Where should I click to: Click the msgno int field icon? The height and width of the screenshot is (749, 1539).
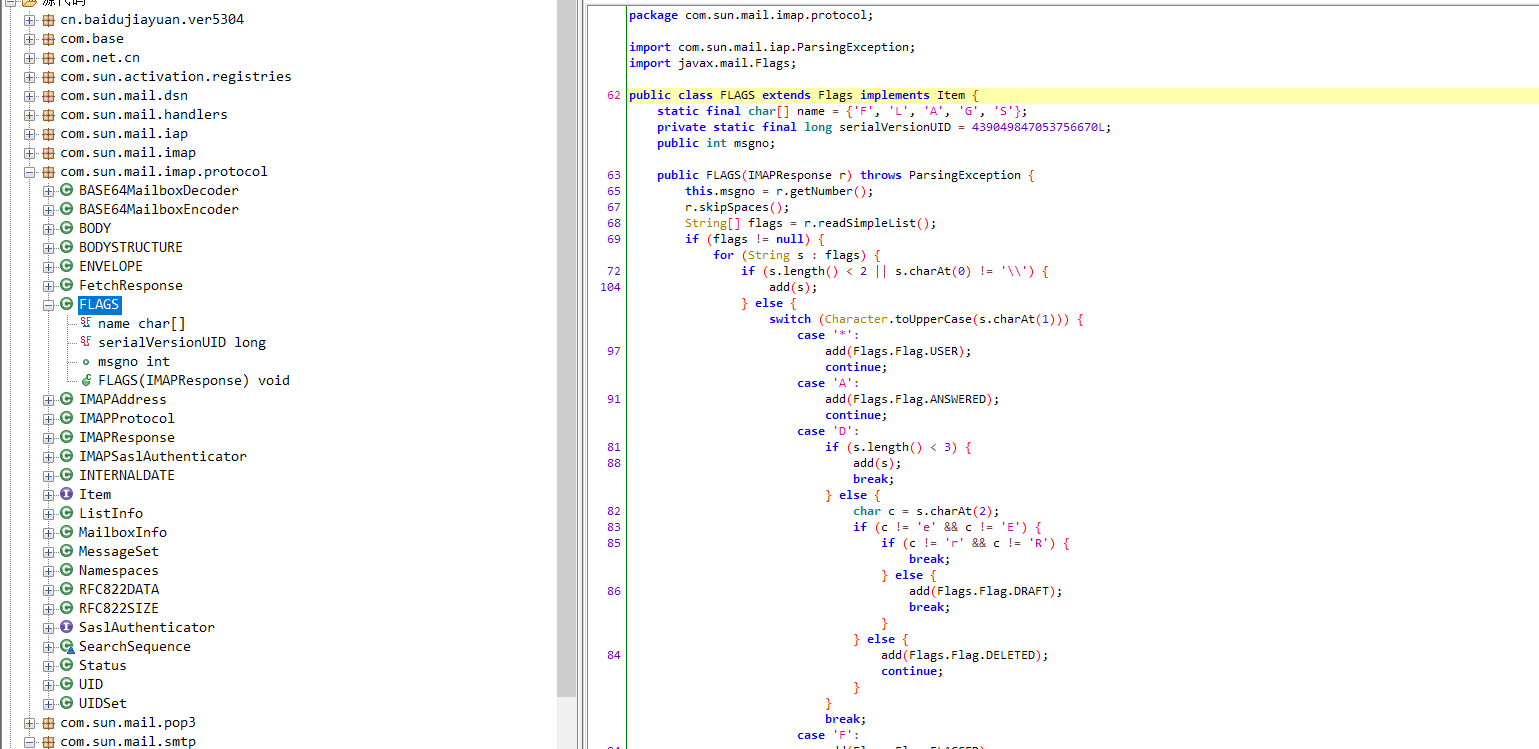[86, 361]
